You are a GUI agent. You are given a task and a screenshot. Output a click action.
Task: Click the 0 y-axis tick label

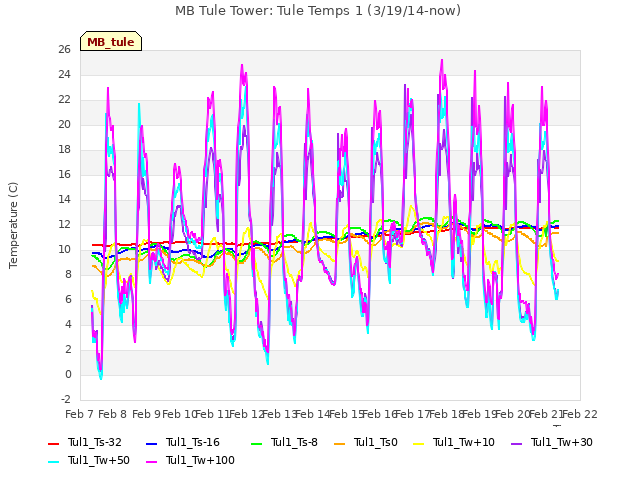click(68, 374)
